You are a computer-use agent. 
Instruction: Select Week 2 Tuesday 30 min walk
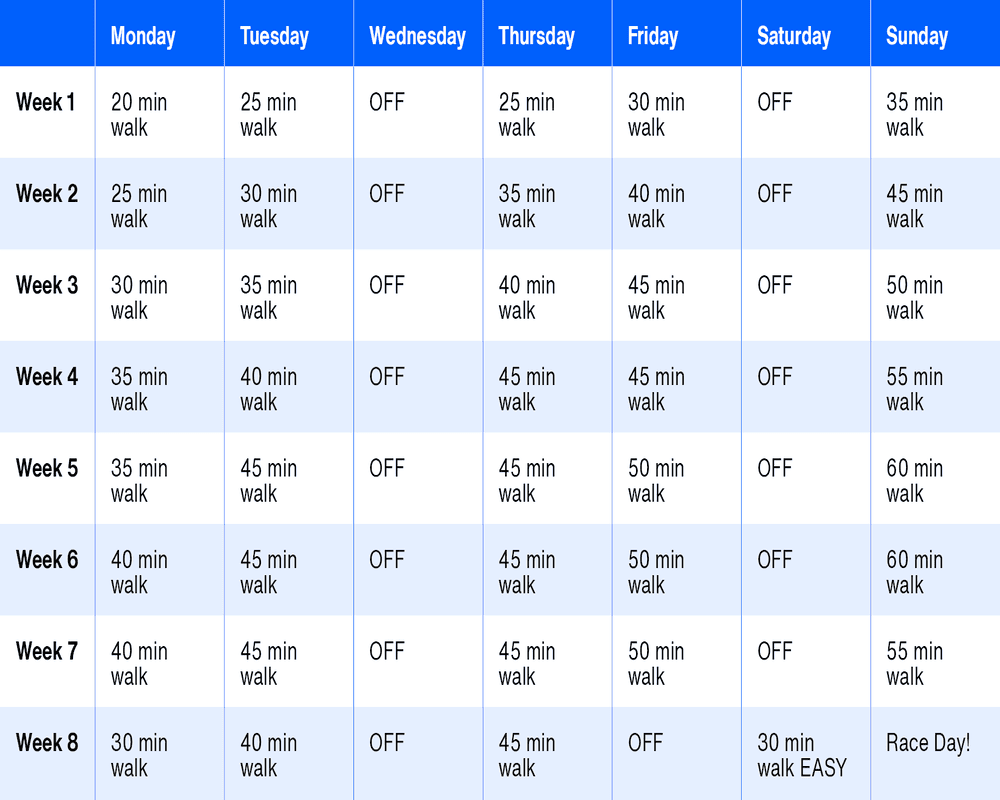(x=268, y=207)
